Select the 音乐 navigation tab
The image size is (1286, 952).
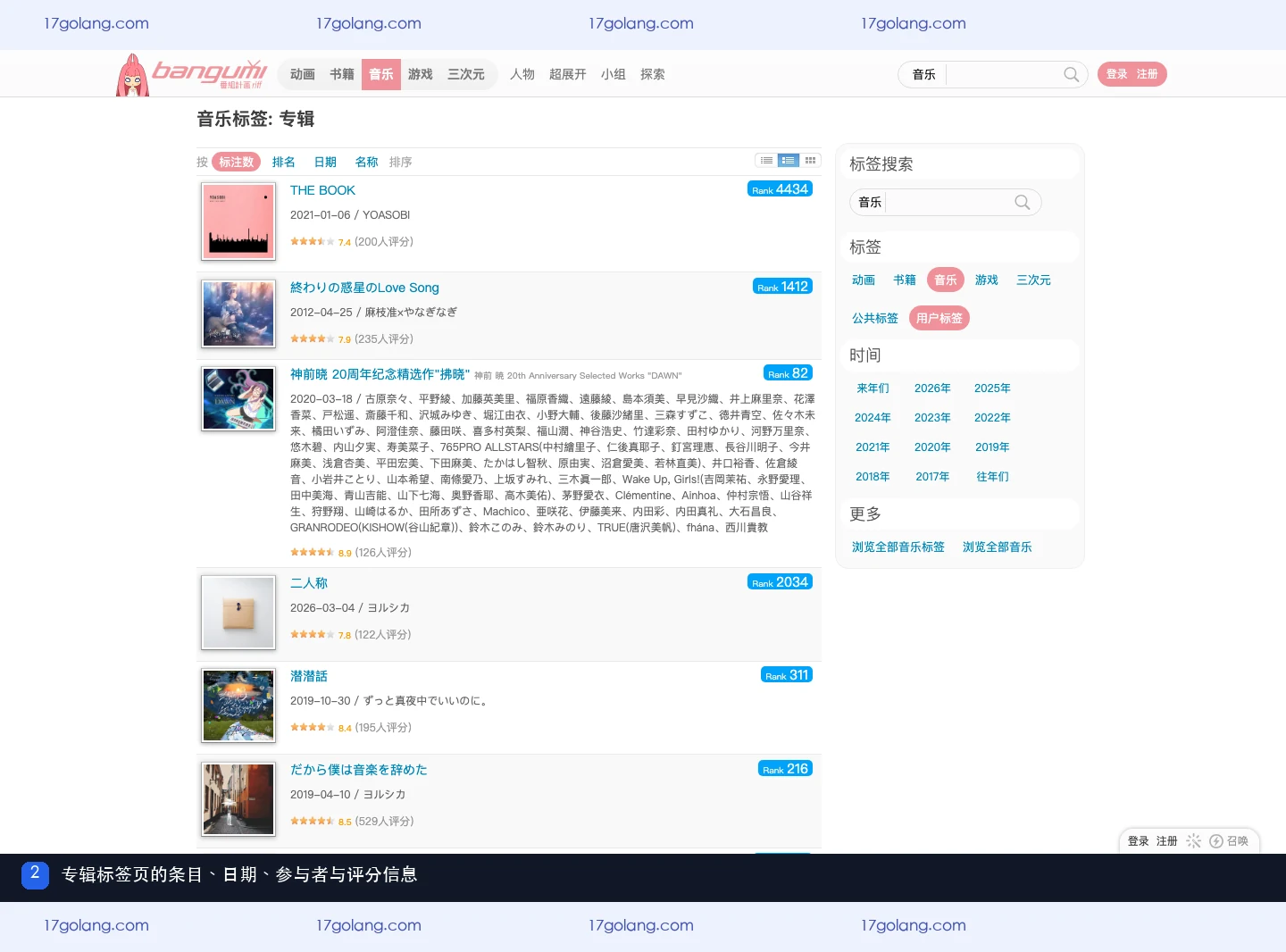click(x=381, y=74)
